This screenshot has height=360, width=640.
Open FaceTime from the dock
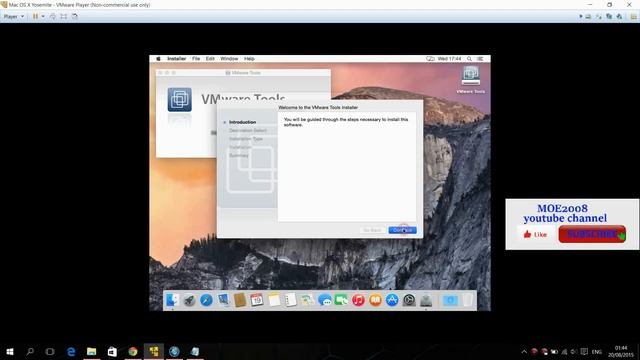341,300
